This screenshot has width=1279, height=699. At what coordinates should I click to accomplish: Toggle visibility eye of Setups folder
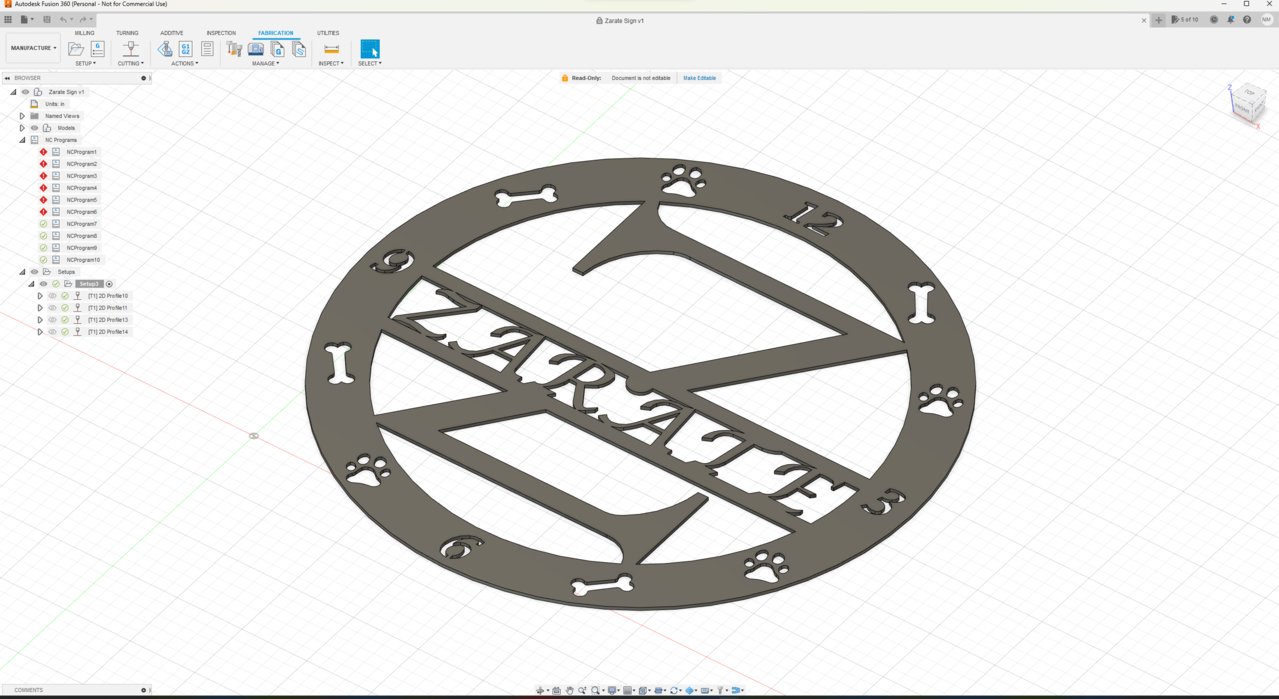34,272
